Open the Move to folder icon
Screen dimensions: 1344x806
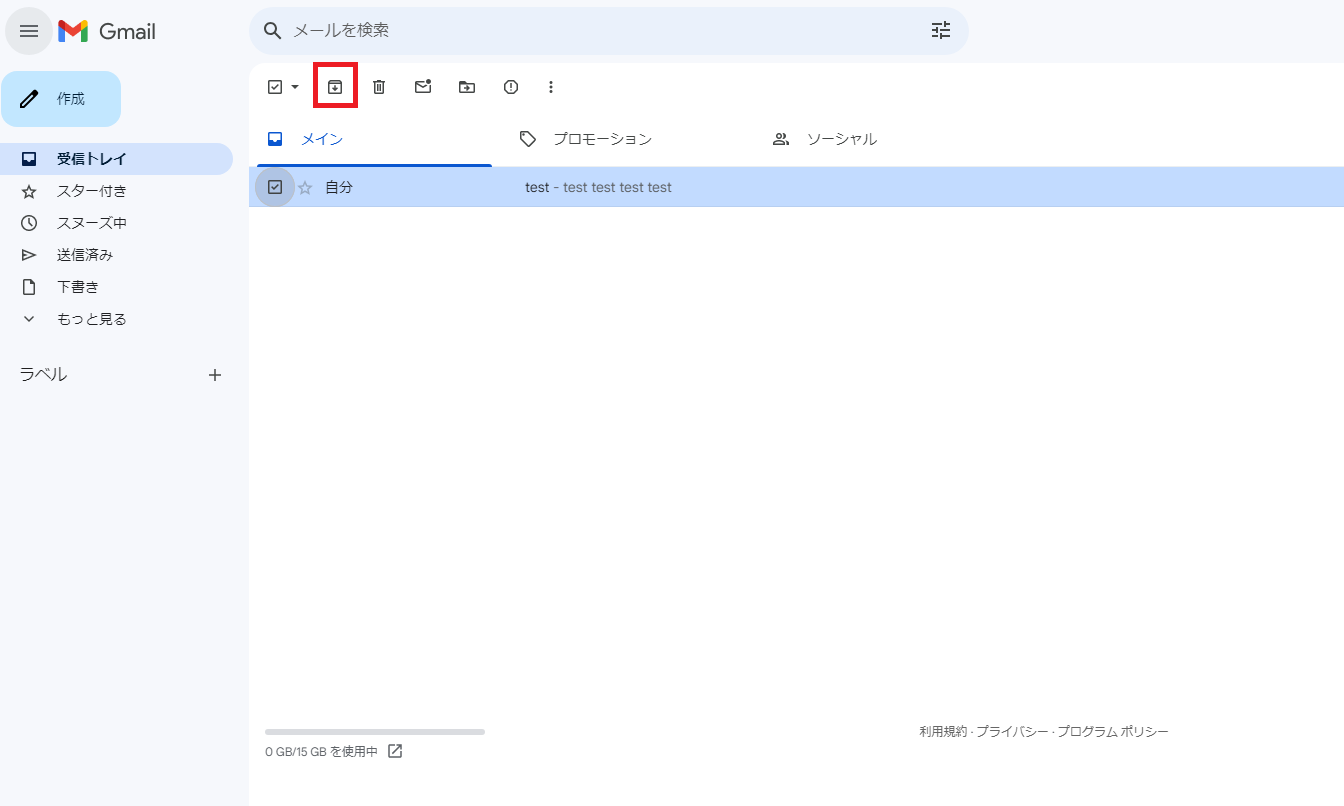tap(467, 87)
